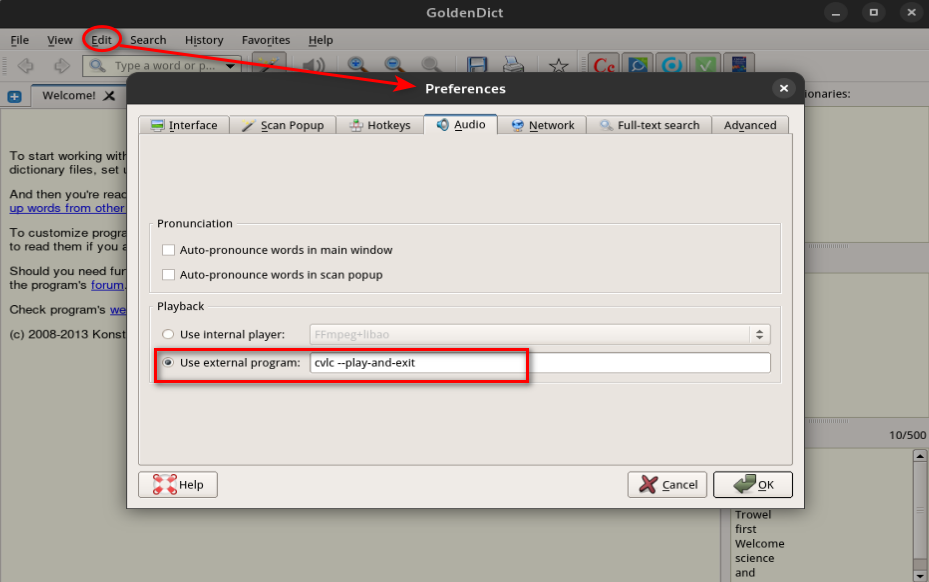Open the Network preferences tab
The height and width of the screenshot is (582, 929).
click(x=542, y=125)
